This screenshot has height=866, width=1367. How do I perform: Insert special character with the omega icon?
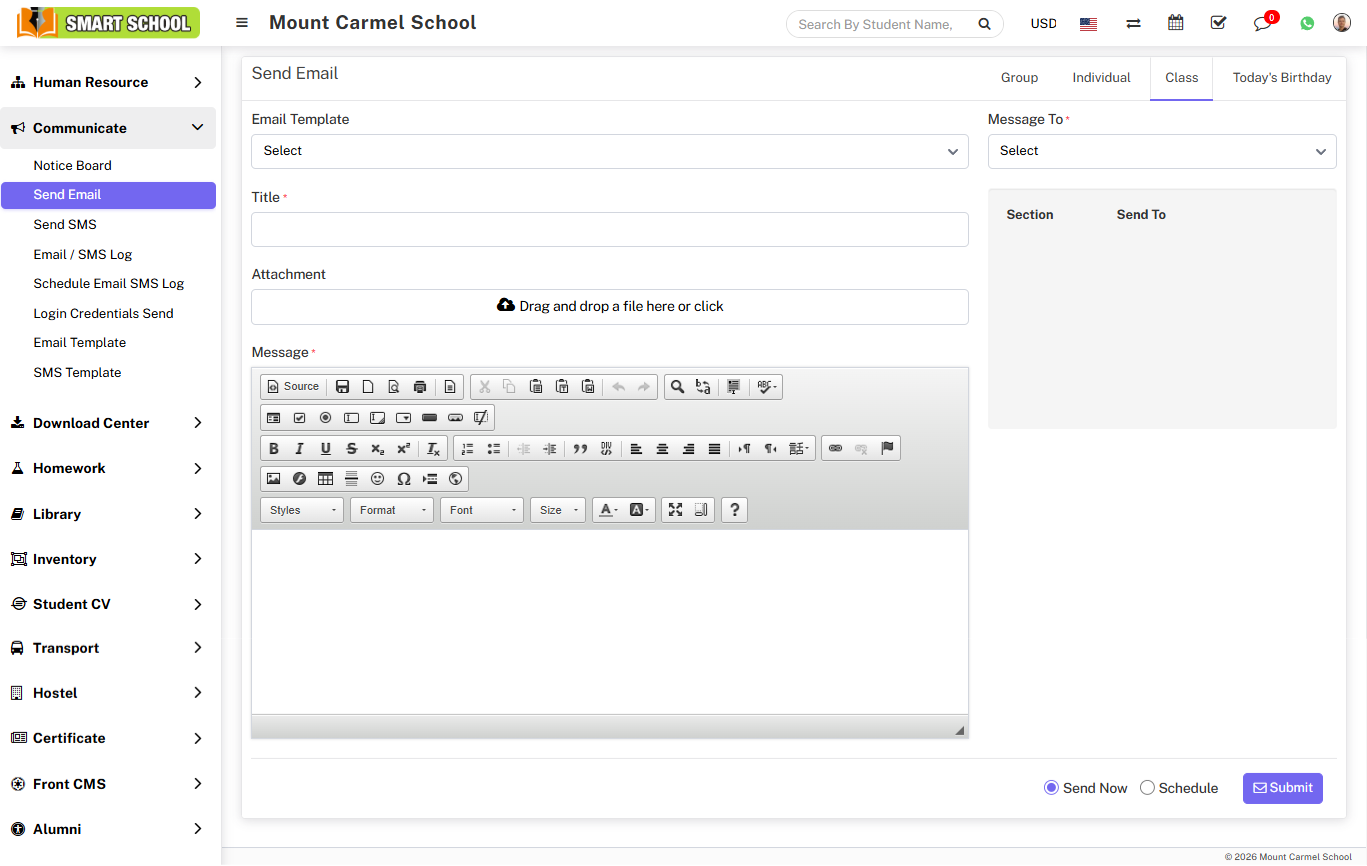pyautogui.click(x=403, y=479)
